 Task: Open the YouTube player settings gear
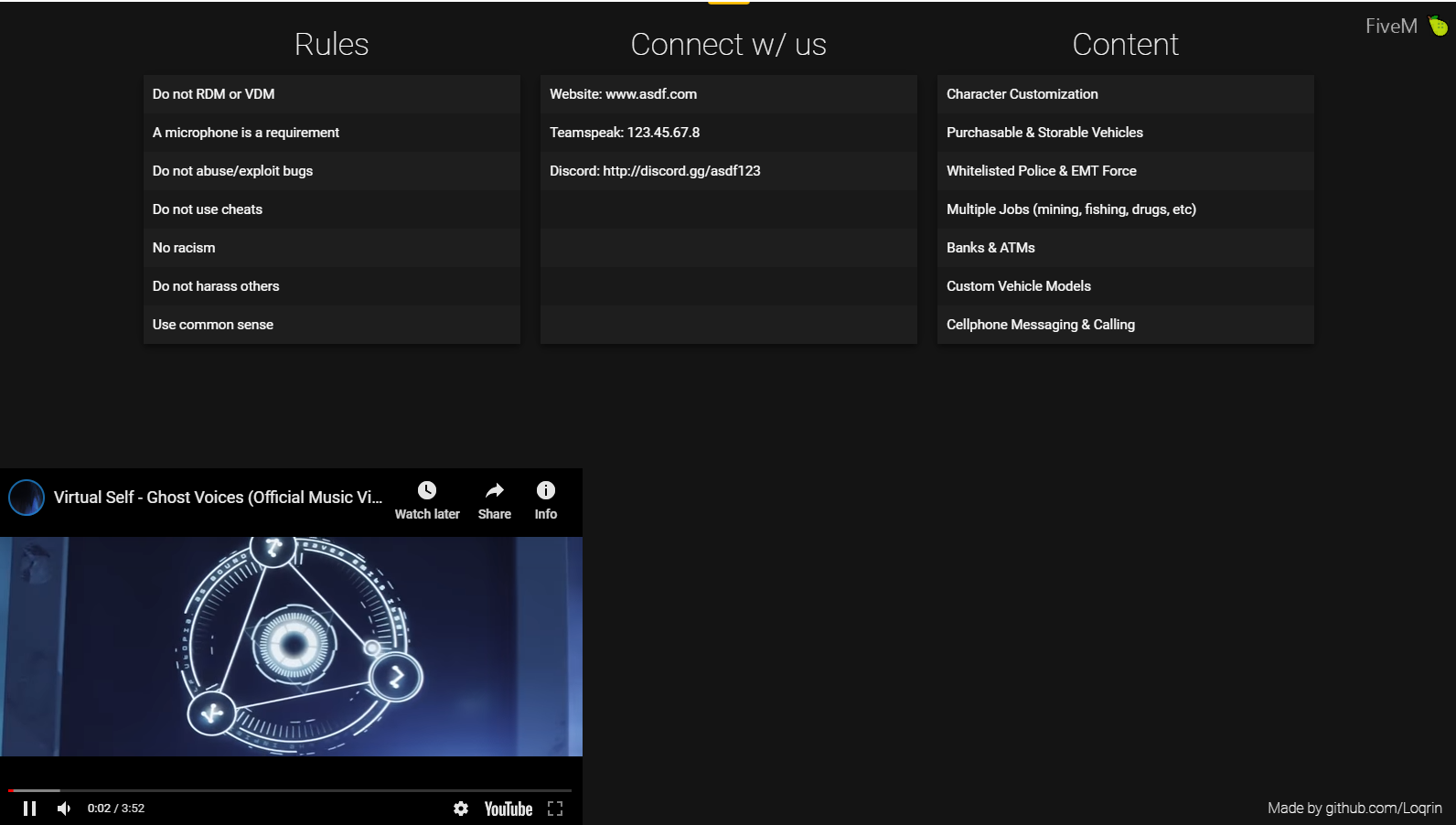461,809
